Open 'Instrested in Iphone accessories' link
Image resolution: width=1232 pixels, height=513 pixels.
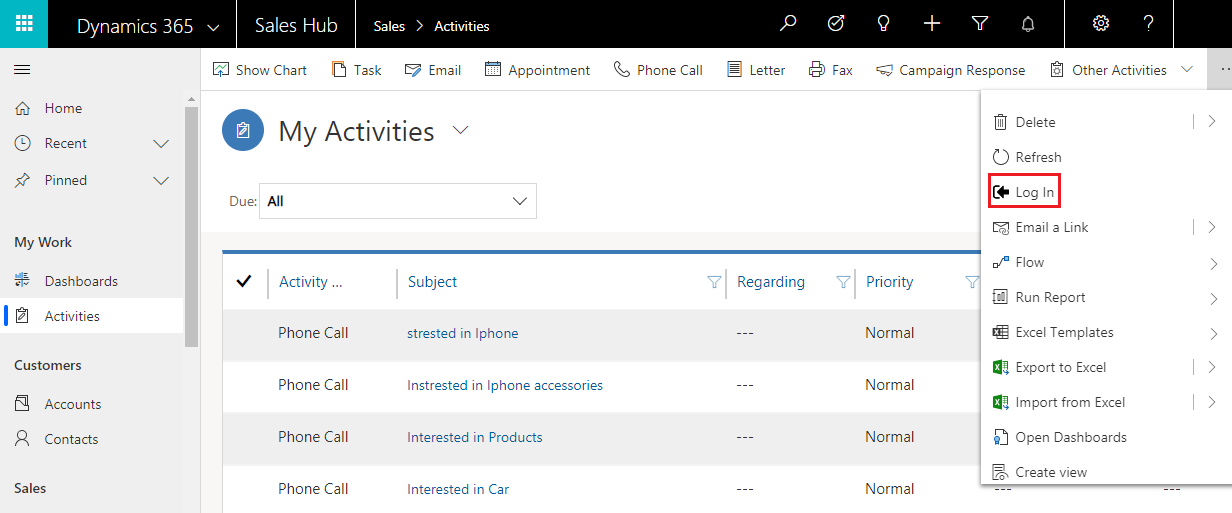click(x=505, y=385)
